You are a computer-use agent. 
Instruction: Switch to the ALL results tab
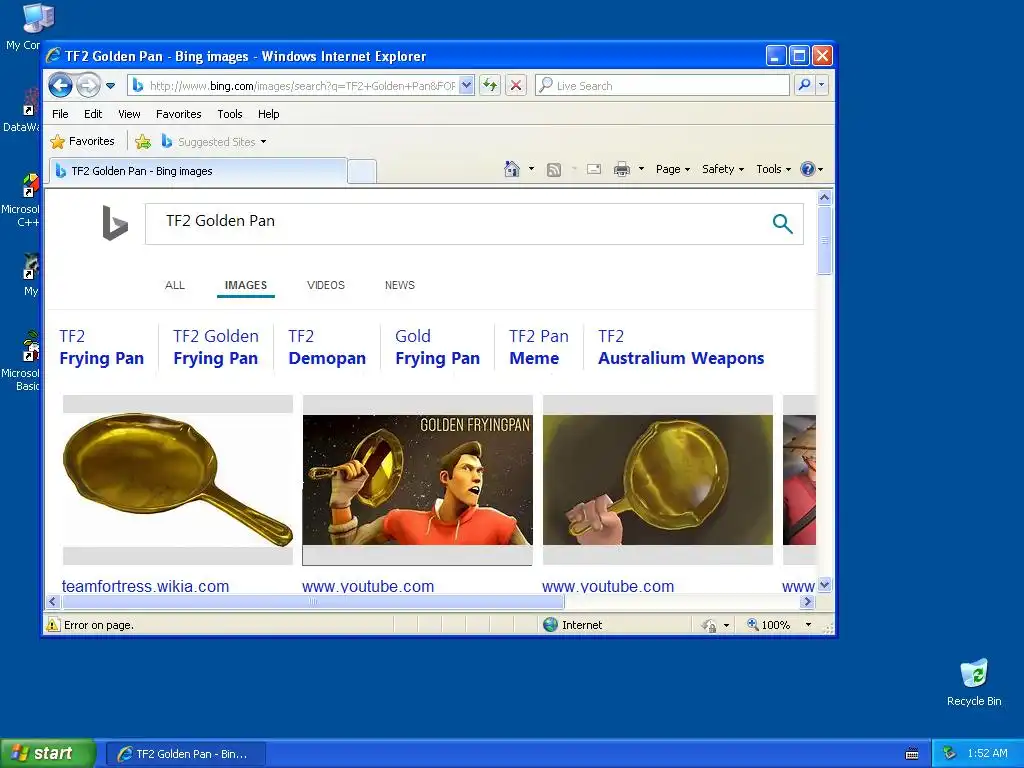click(175, 285)
